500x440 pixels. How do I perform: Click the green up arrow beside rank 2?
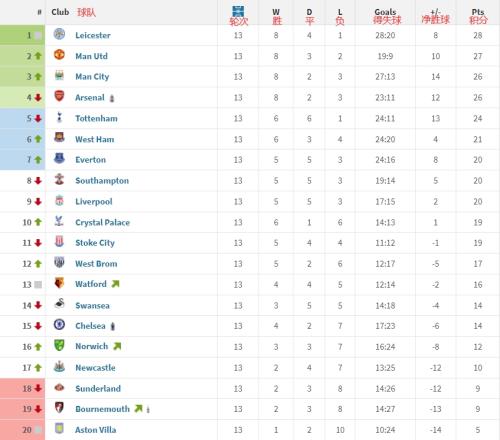pos(38,56)
